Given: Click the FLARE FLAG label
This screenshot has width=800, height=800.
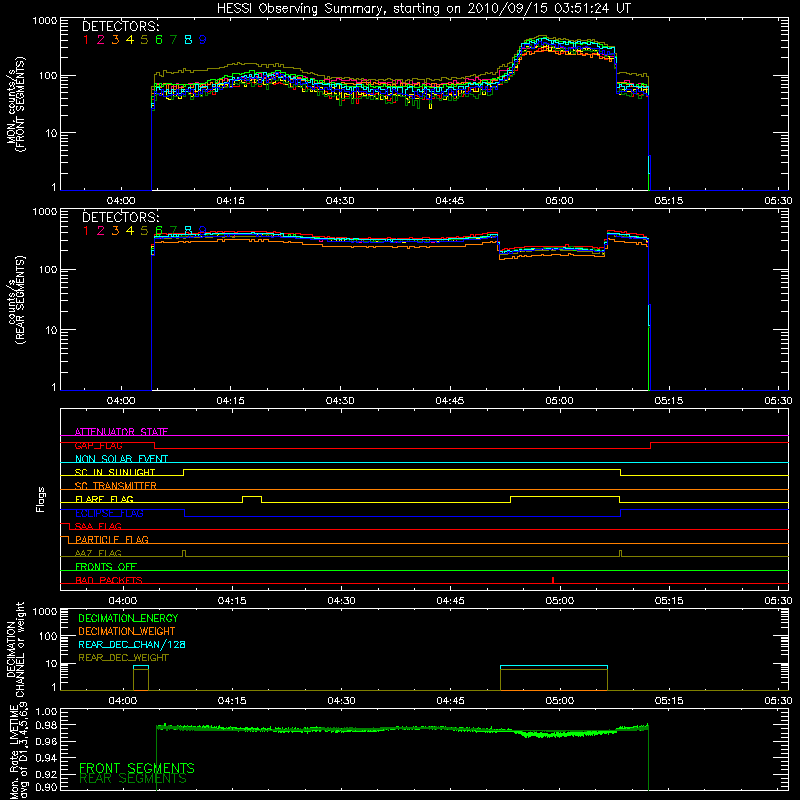Looking at the screenshot, I should pyautogui.click(x=104, y=499).
